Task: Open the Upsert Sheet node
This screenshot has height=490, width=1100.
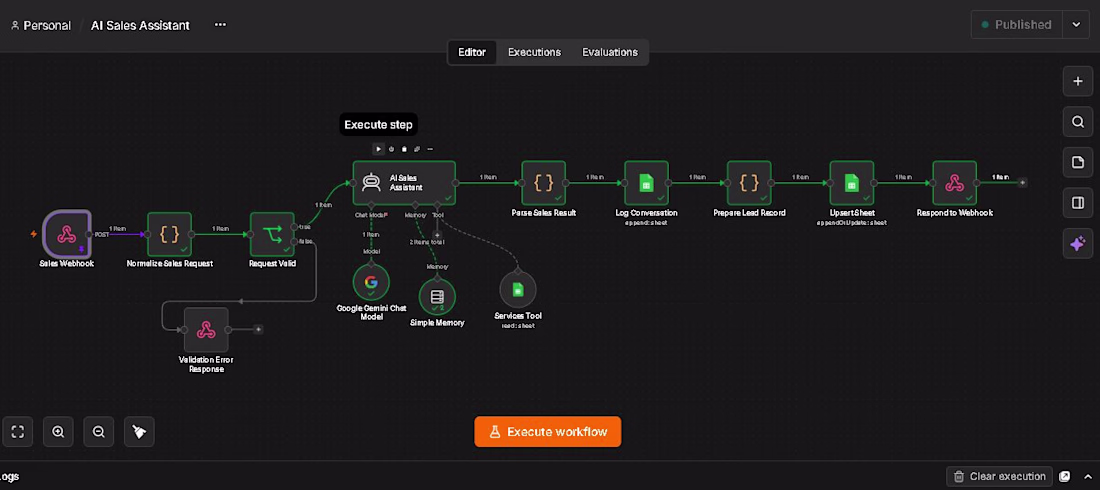Action: [x=852, y=183]
